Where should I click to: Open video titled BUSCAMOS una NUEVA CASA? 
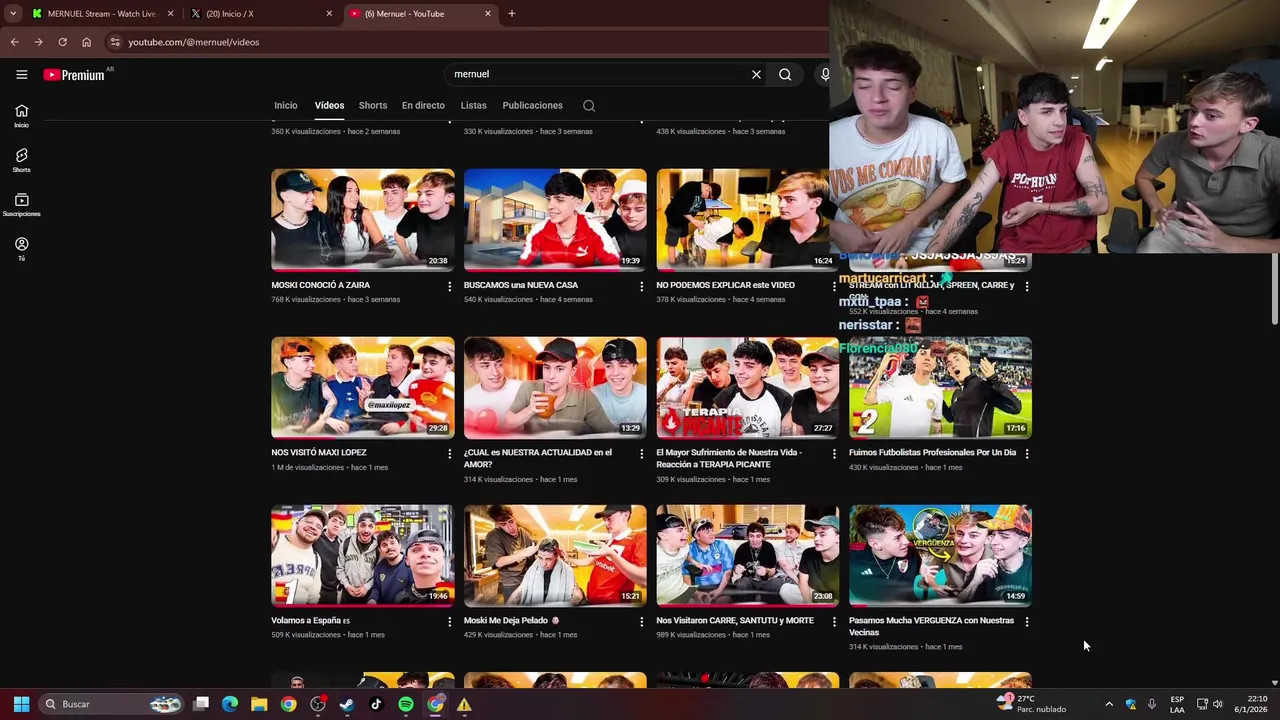[x=521, y=285]
